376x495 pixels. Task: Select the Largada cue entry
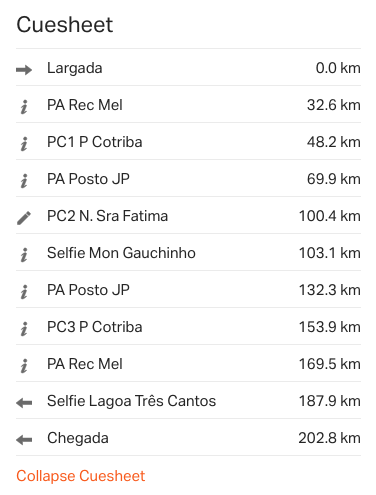coord(188,67)
